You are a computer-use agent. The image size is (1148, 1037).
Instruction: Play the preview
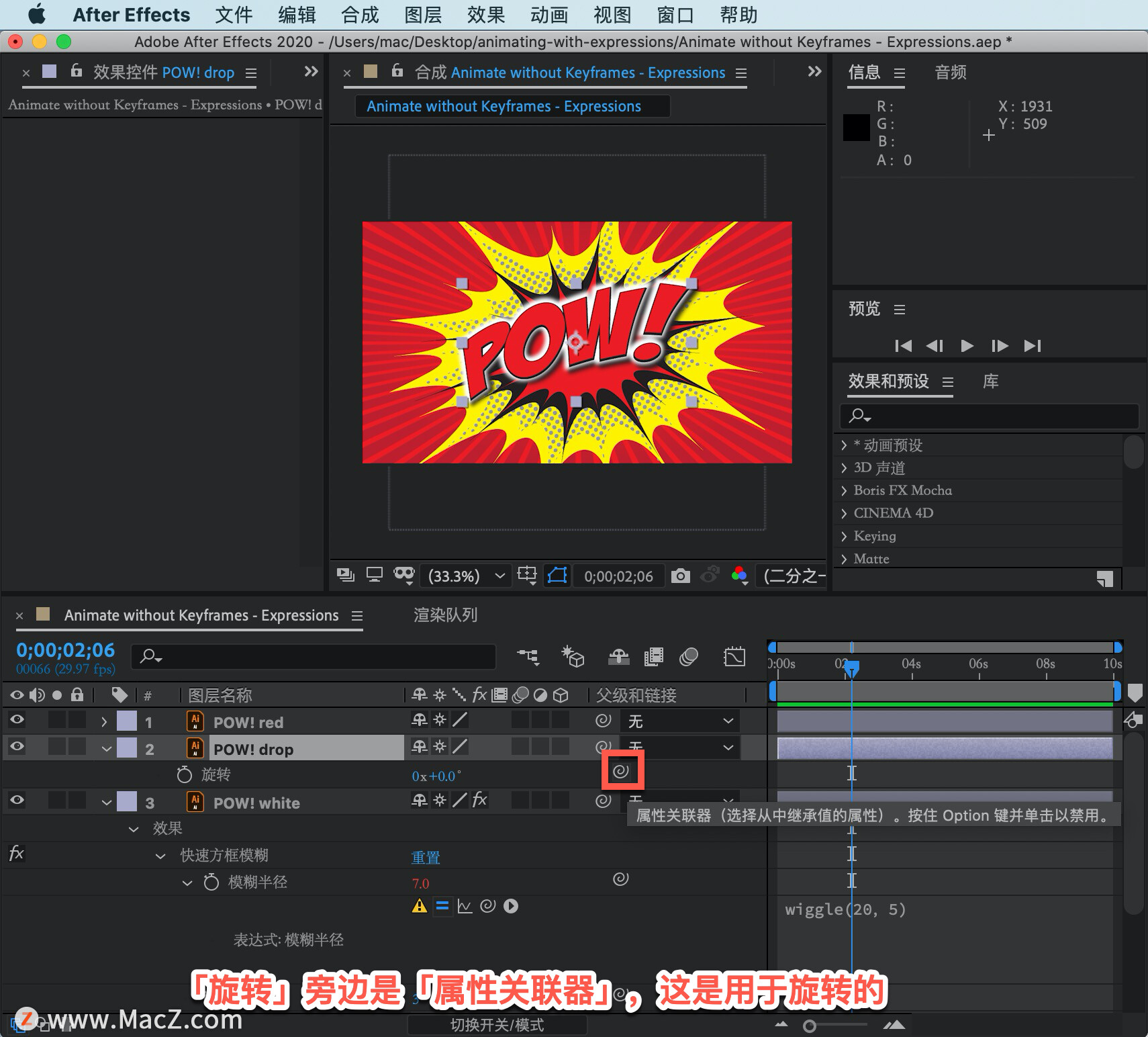click(967, 346)
